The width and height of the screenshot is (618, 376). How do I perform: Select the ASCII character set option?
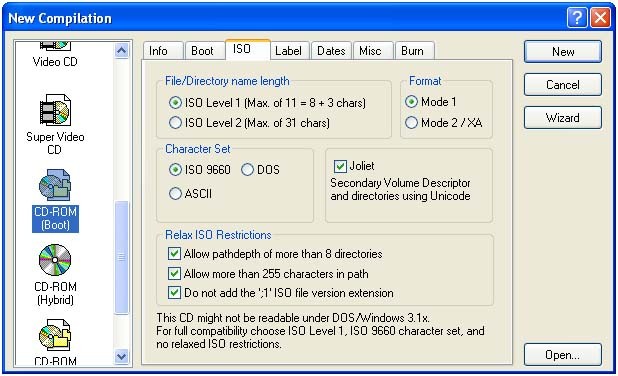pyautogui.click(x=175, y=194)
